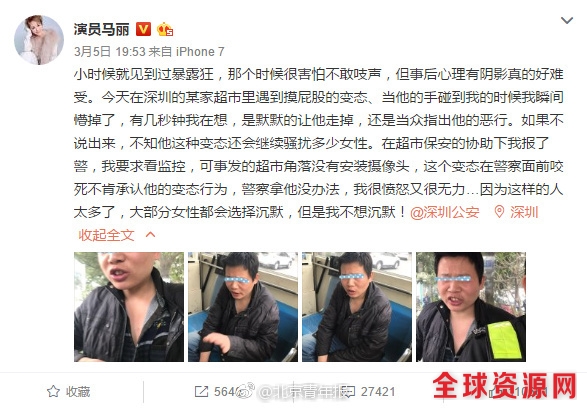
Task: Open the fourth photo with yellow vest
Action: 471,307
